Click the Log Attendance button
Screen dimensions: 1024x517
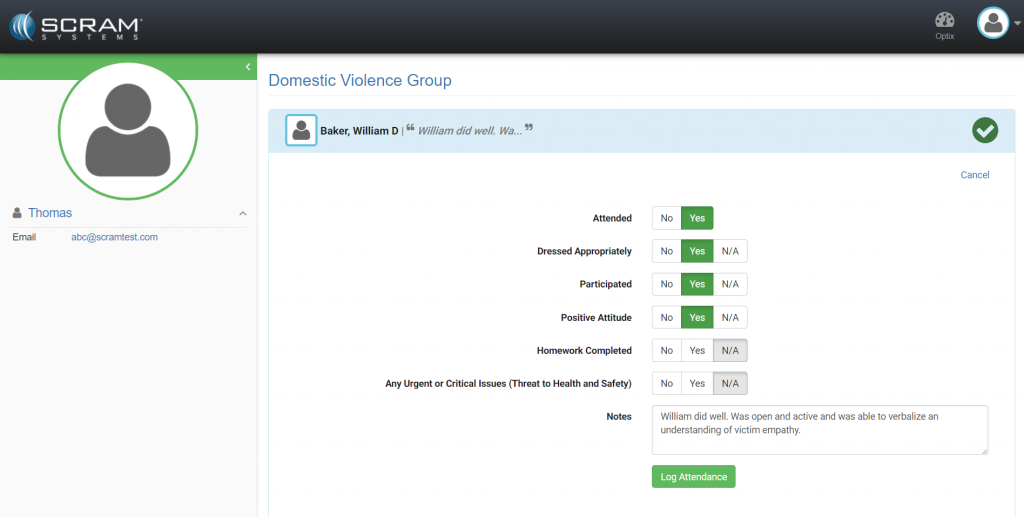click(693, 477)
